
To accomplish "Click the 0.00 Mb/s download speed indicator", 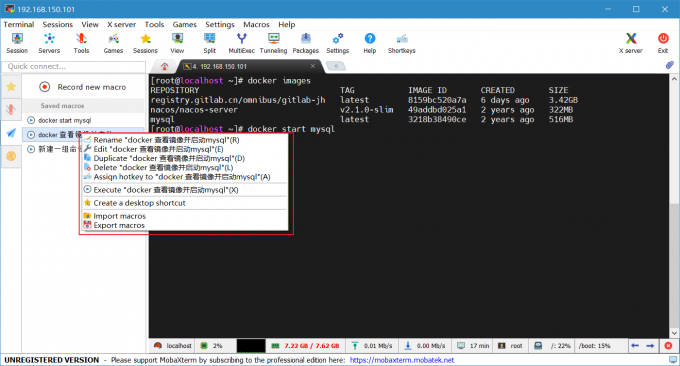I will 425,346.
